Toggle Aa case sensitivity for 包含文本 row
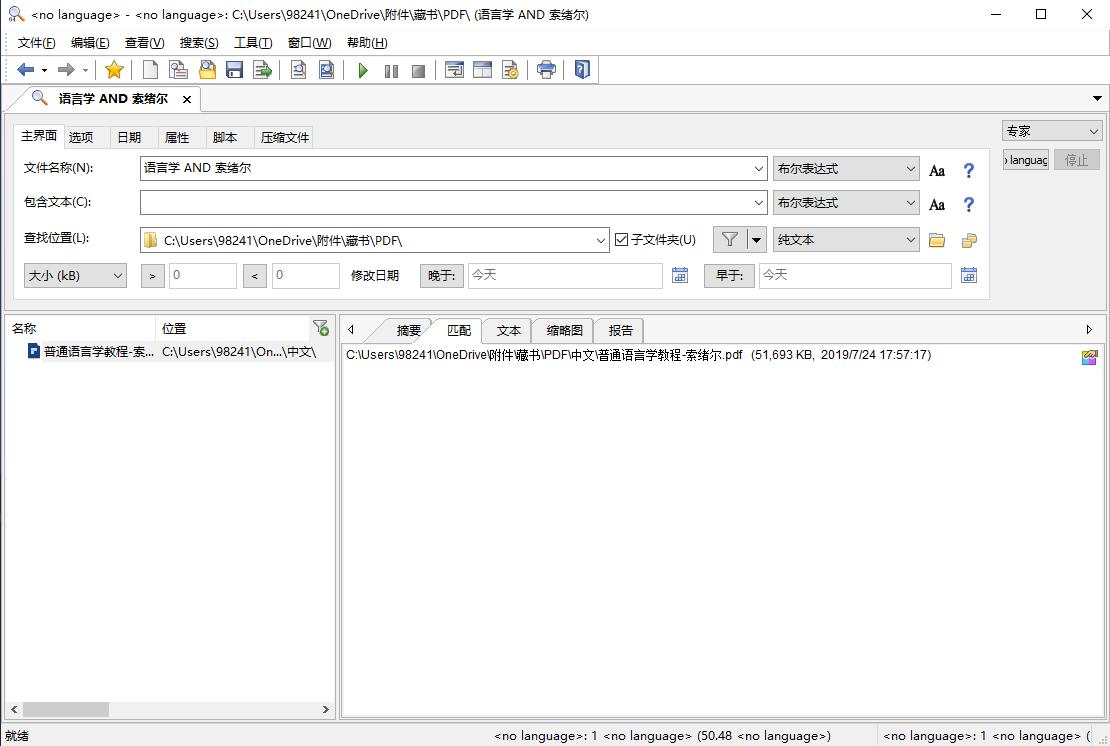This screenshot has height=746, width=1110. pos(937,204)
